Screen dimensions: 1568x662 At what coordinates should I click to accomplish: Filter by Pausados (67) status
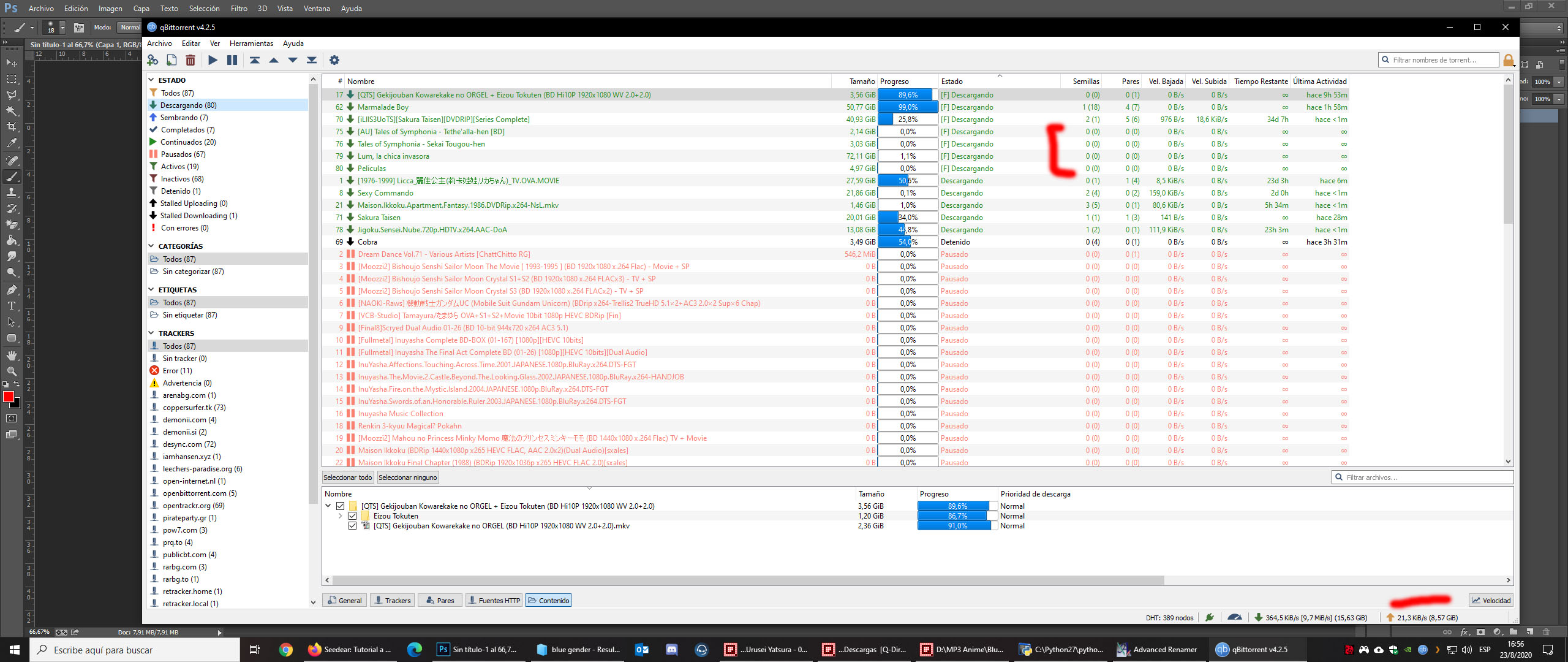[183, 154]
